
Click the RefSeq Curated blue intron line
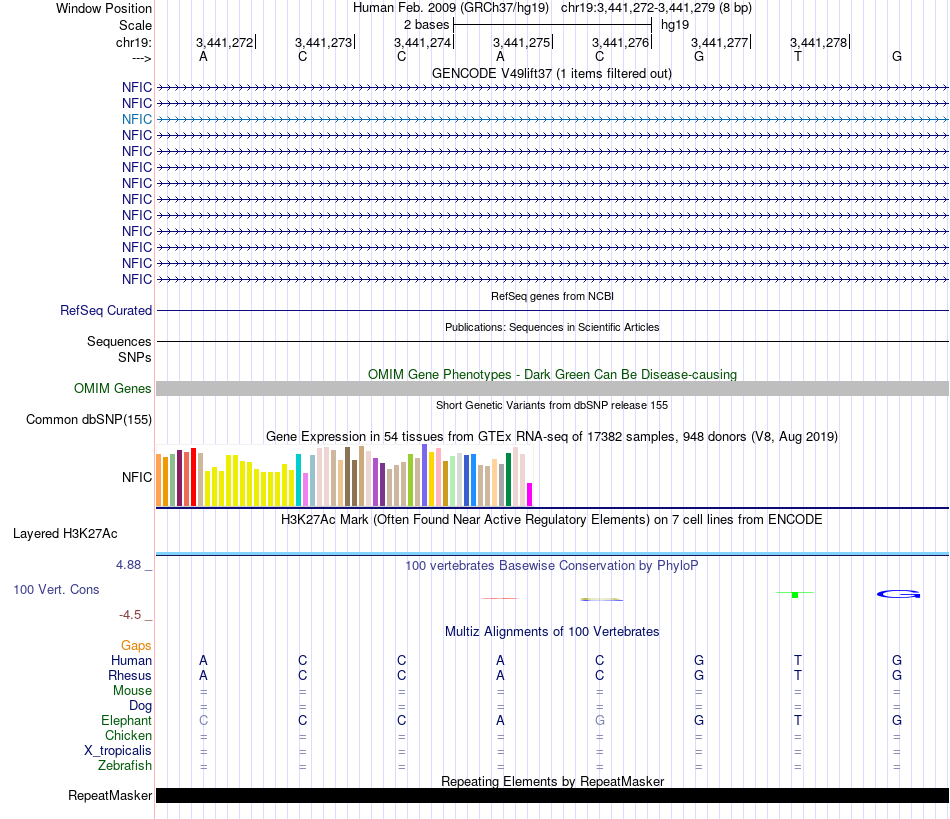pyautogui.click(x=552, y=311)
